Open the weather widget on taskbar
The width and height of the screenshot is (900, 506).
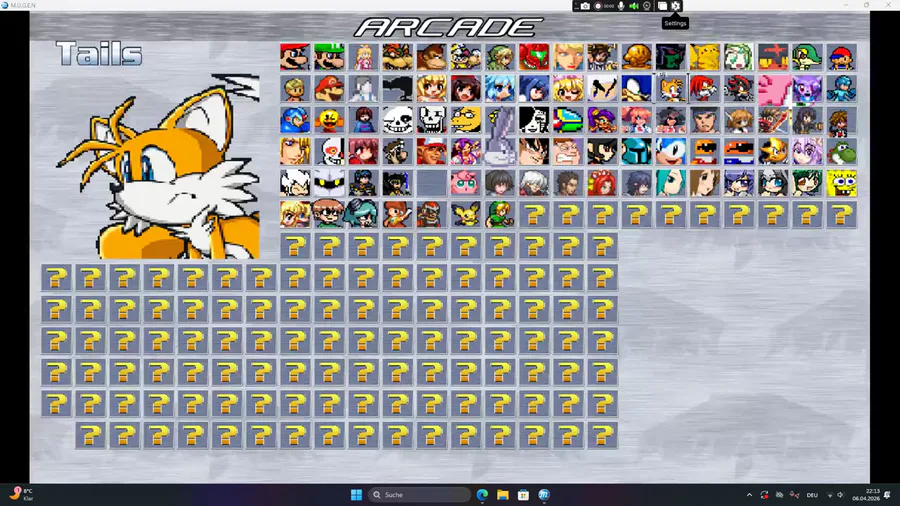click(x=21, y=495)
